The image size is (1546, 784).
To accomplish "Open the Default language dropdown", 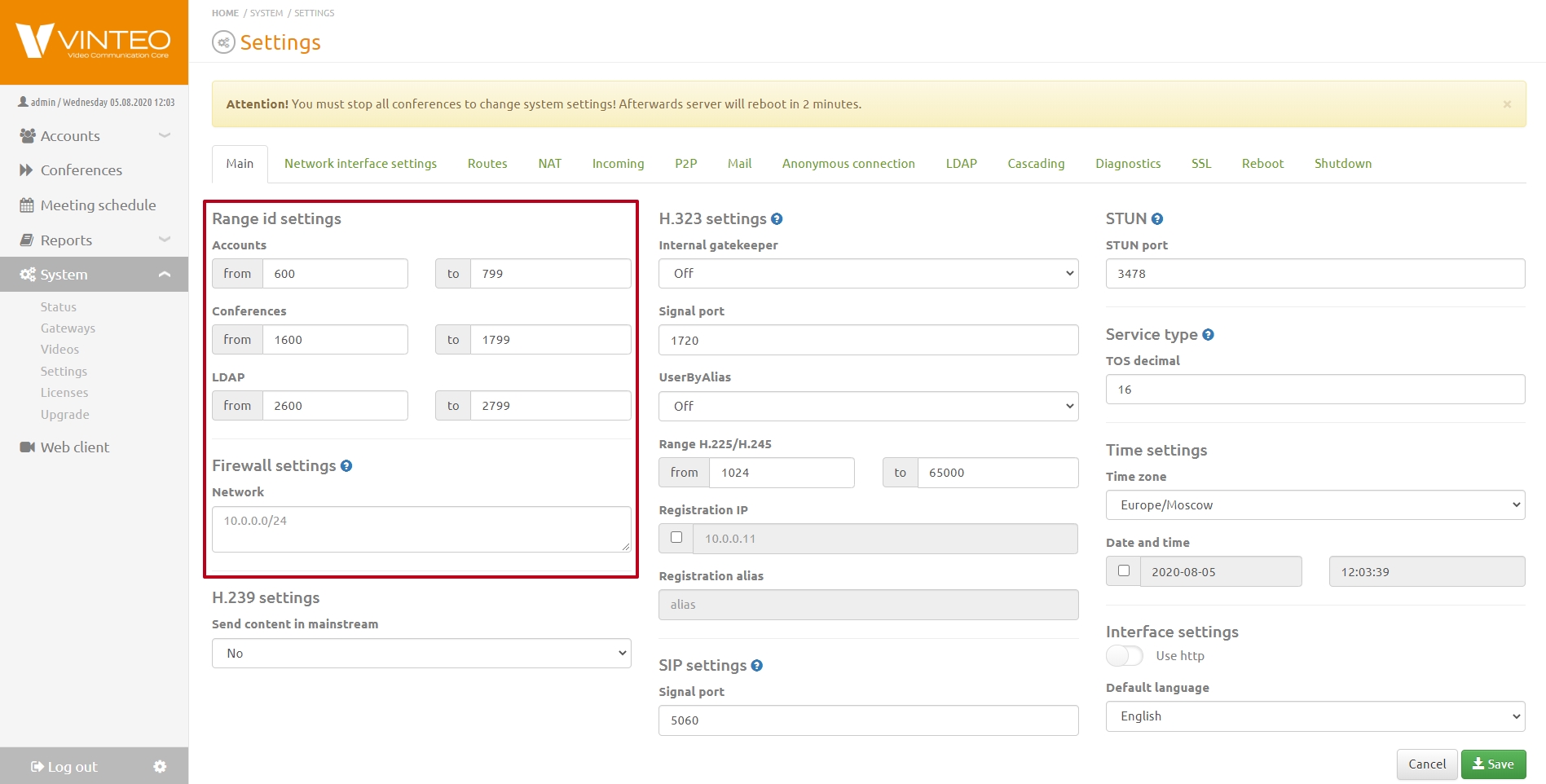I will (x=1315, y=716).
